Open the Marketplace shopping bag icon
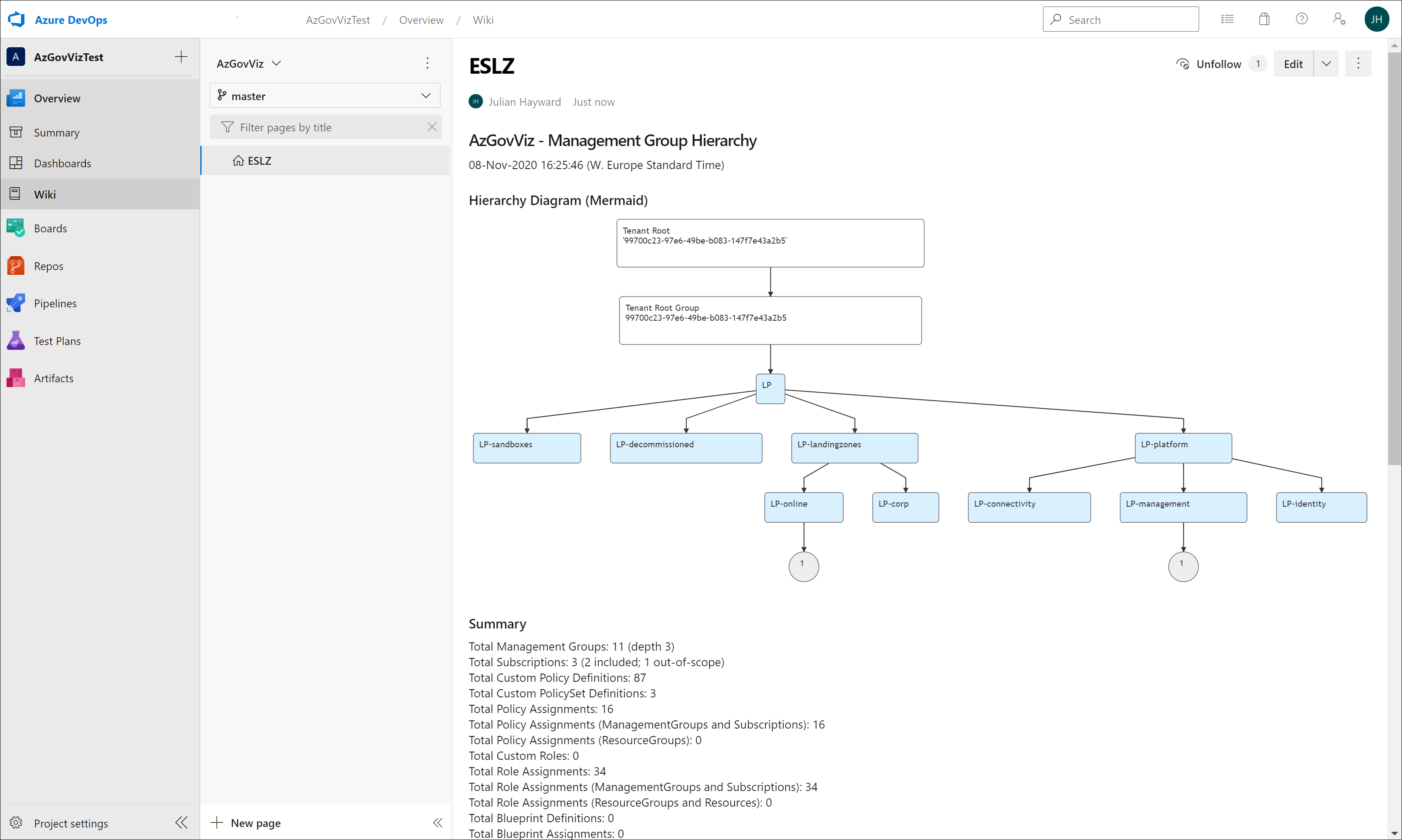The width and height of the screenshot is (1402, 840). coord(1264,19)
